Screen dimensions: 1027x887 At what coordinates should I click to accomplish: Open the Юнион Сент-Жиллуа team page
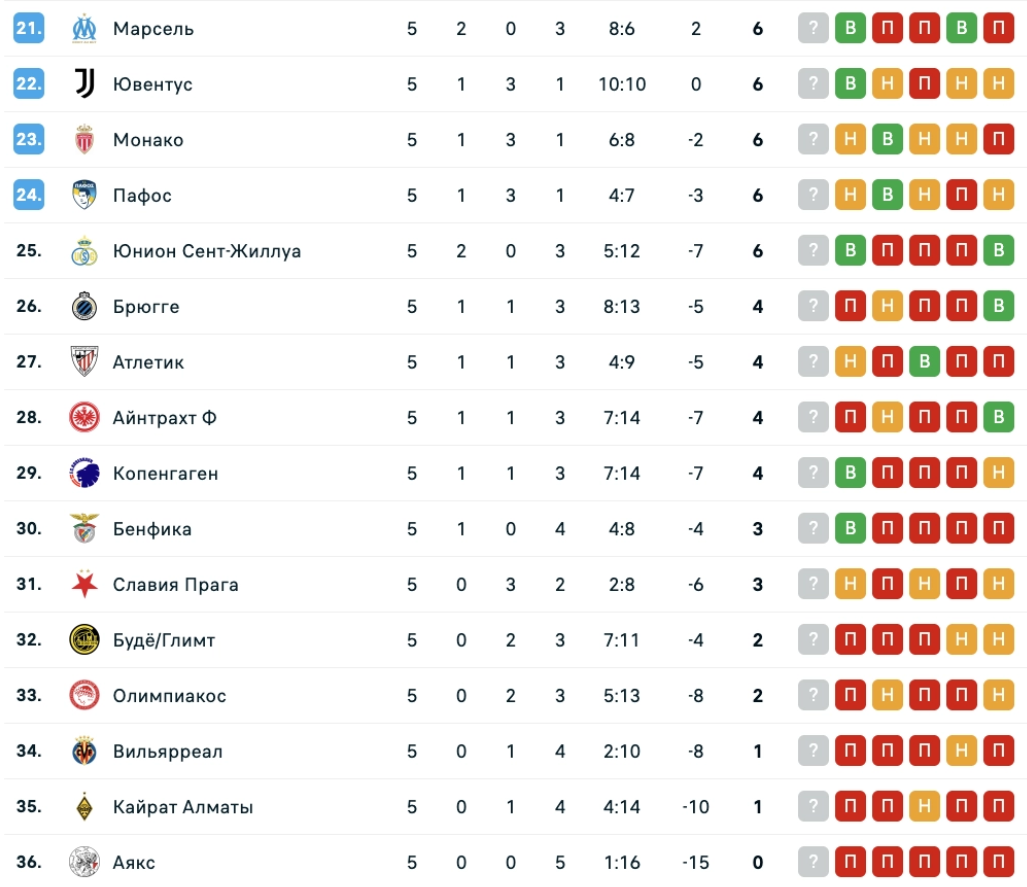[206, 251]
